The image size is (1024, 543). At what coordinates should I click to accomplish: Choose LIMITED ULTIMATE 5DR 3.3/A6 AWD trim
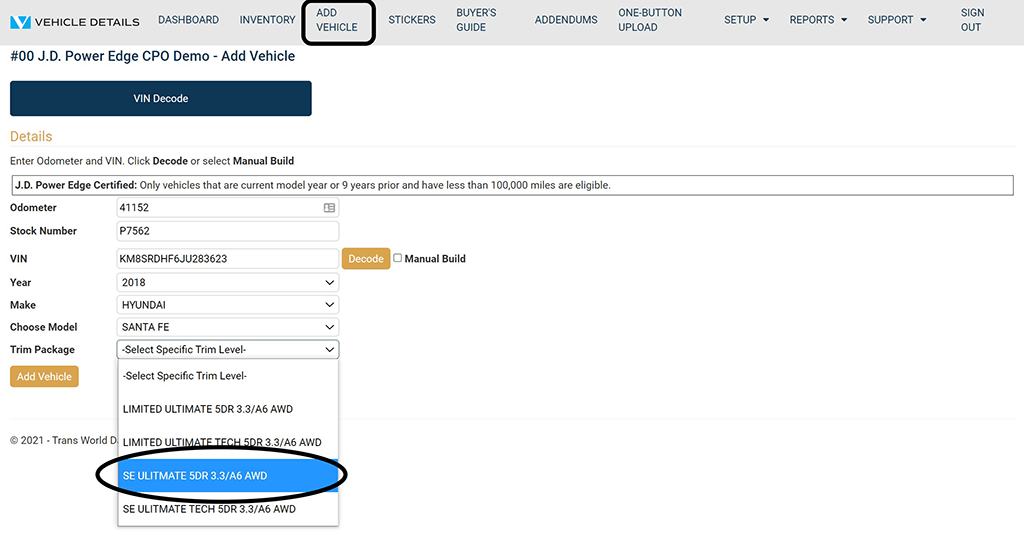point(228,409)
